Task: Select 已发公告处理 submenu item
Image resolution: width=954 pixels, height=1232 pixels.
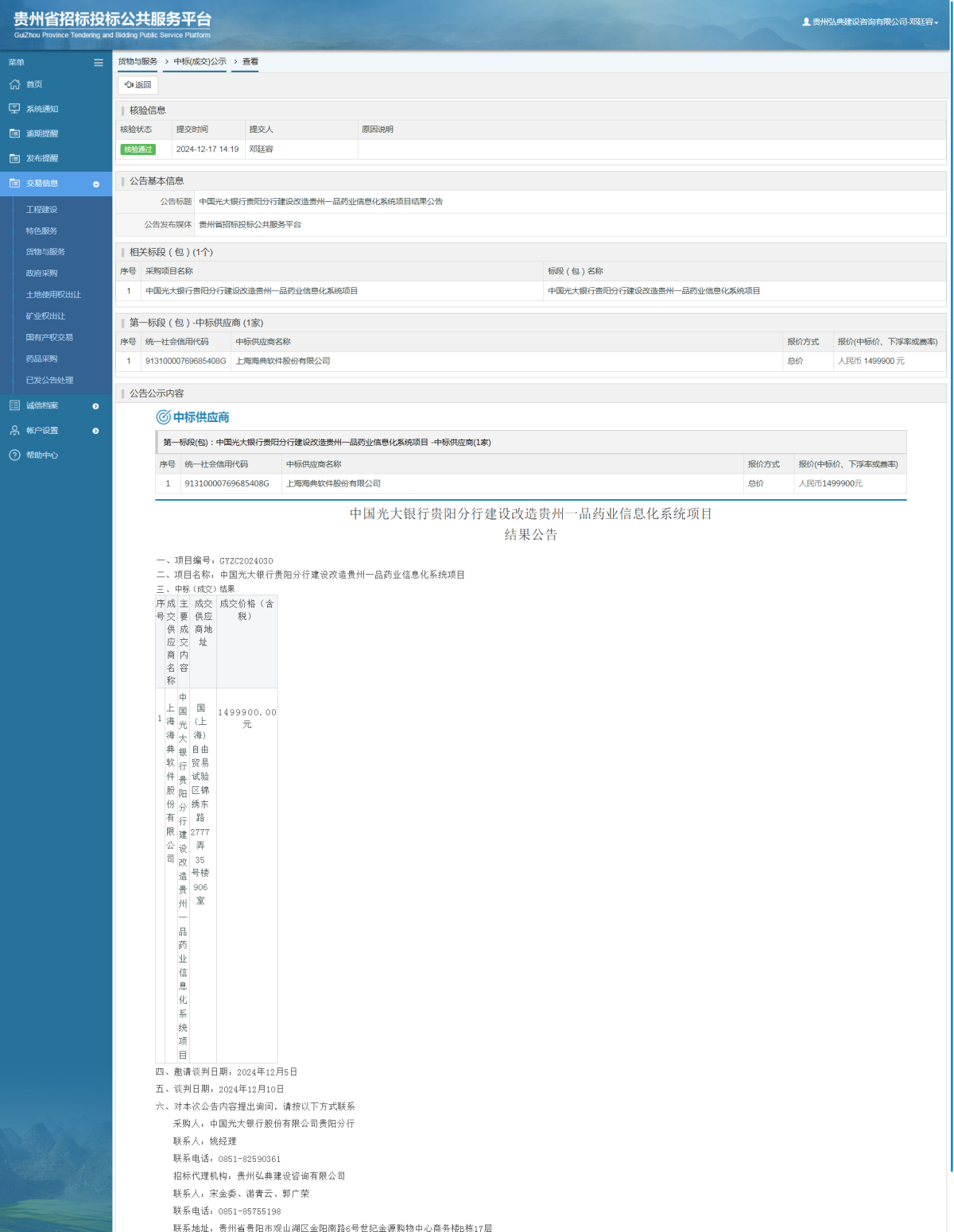Action: click(x=49, y=380)
